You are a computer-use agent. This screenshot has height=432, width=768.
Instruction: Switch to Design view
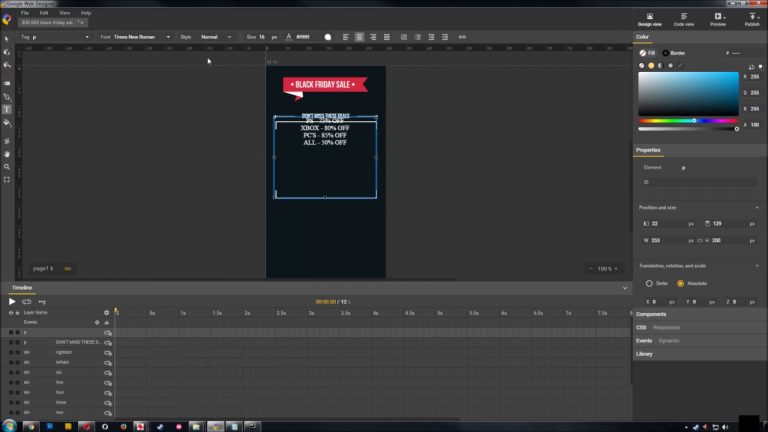649,20
